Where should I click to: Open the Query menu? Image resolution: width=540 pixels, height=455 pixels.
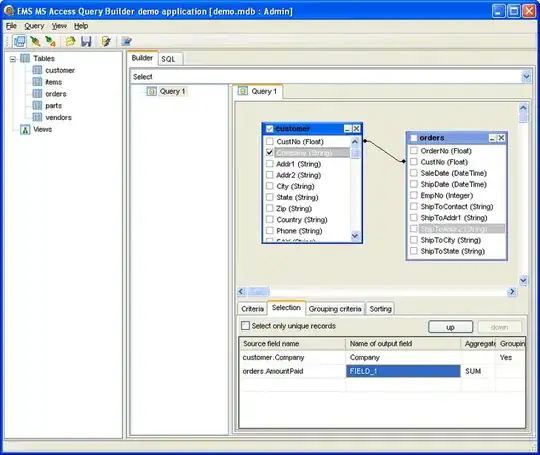click(34, 26)
